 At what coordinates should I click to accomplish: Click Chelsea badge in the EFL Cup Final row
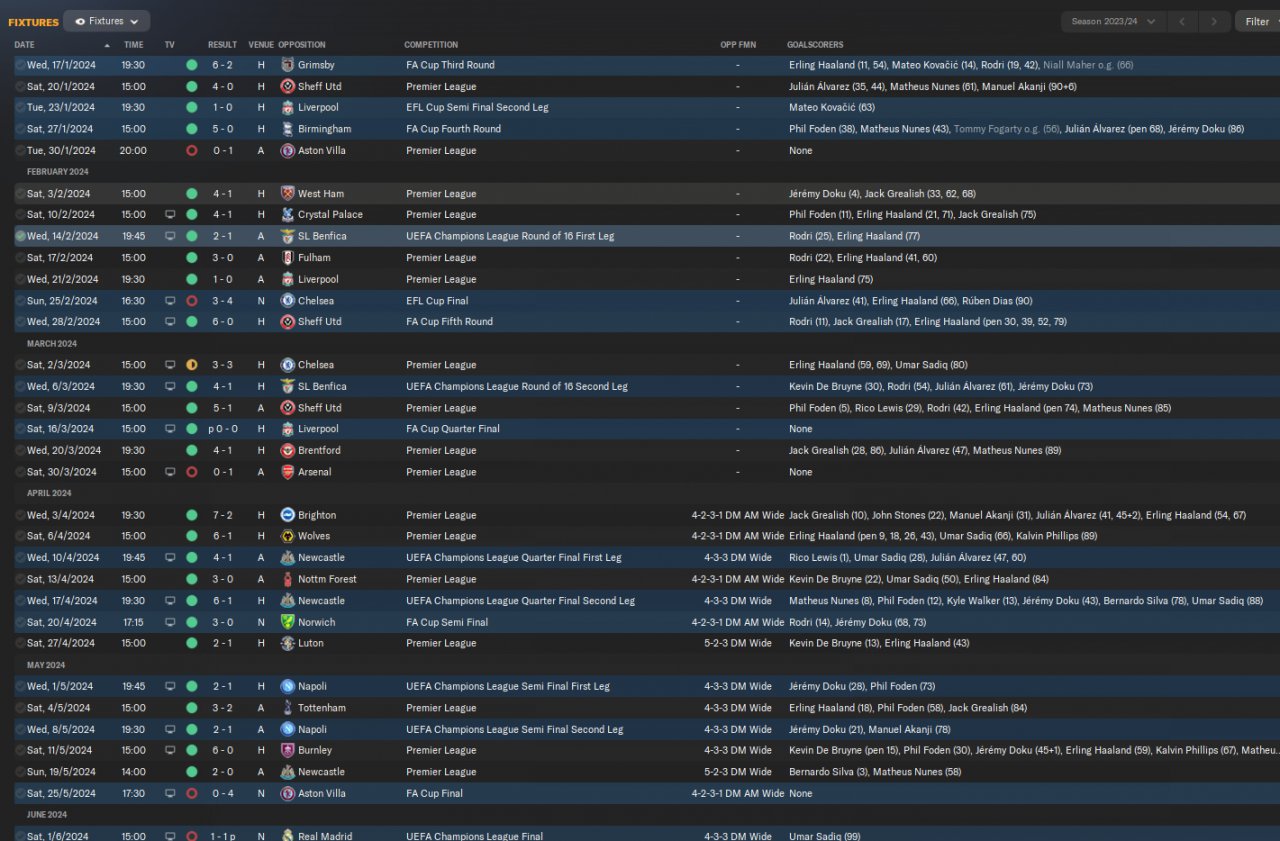pyautogui.click(x=288, y=301)
